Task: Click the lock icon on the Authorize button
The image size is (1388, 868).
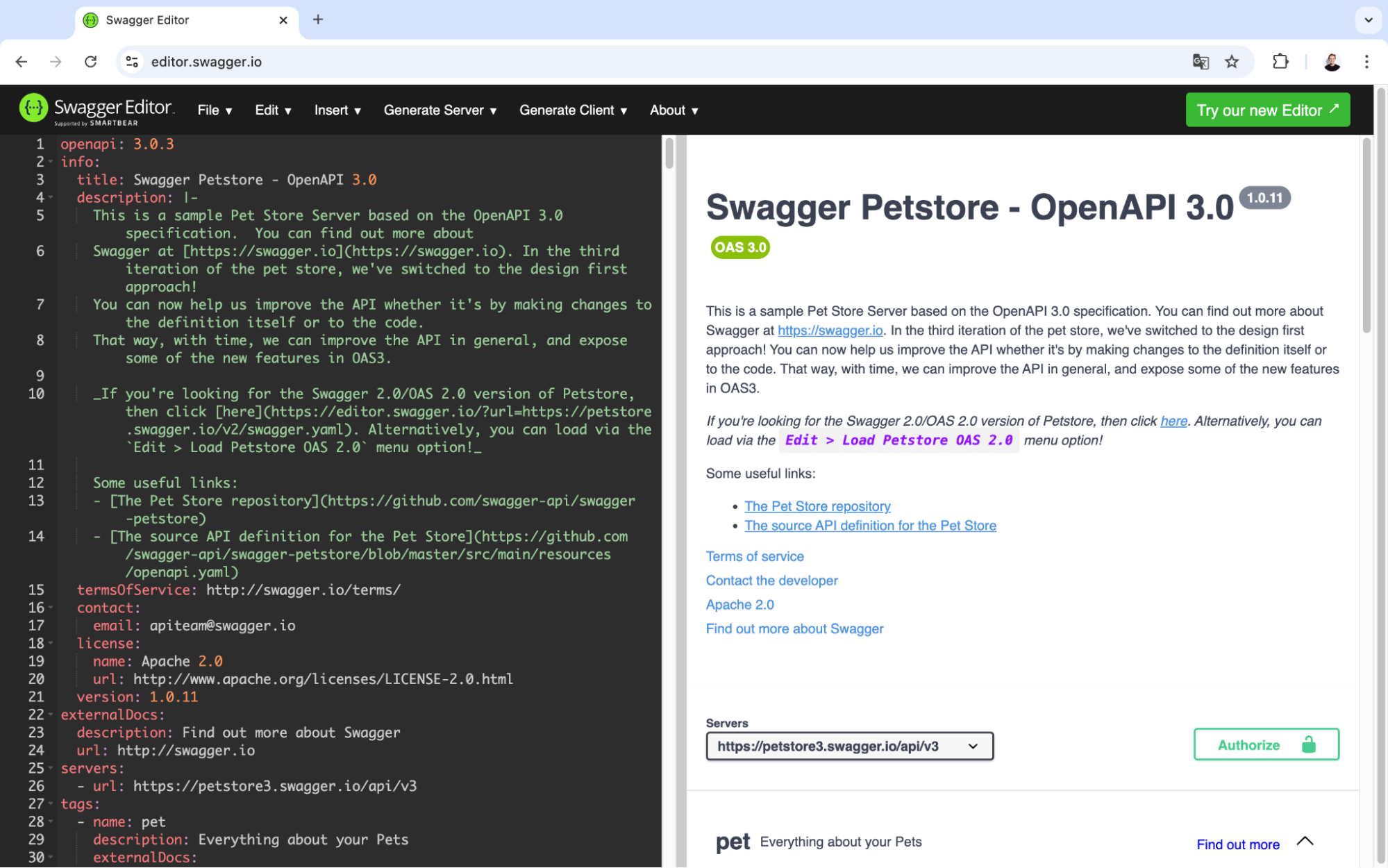Action: (1308, 744)
